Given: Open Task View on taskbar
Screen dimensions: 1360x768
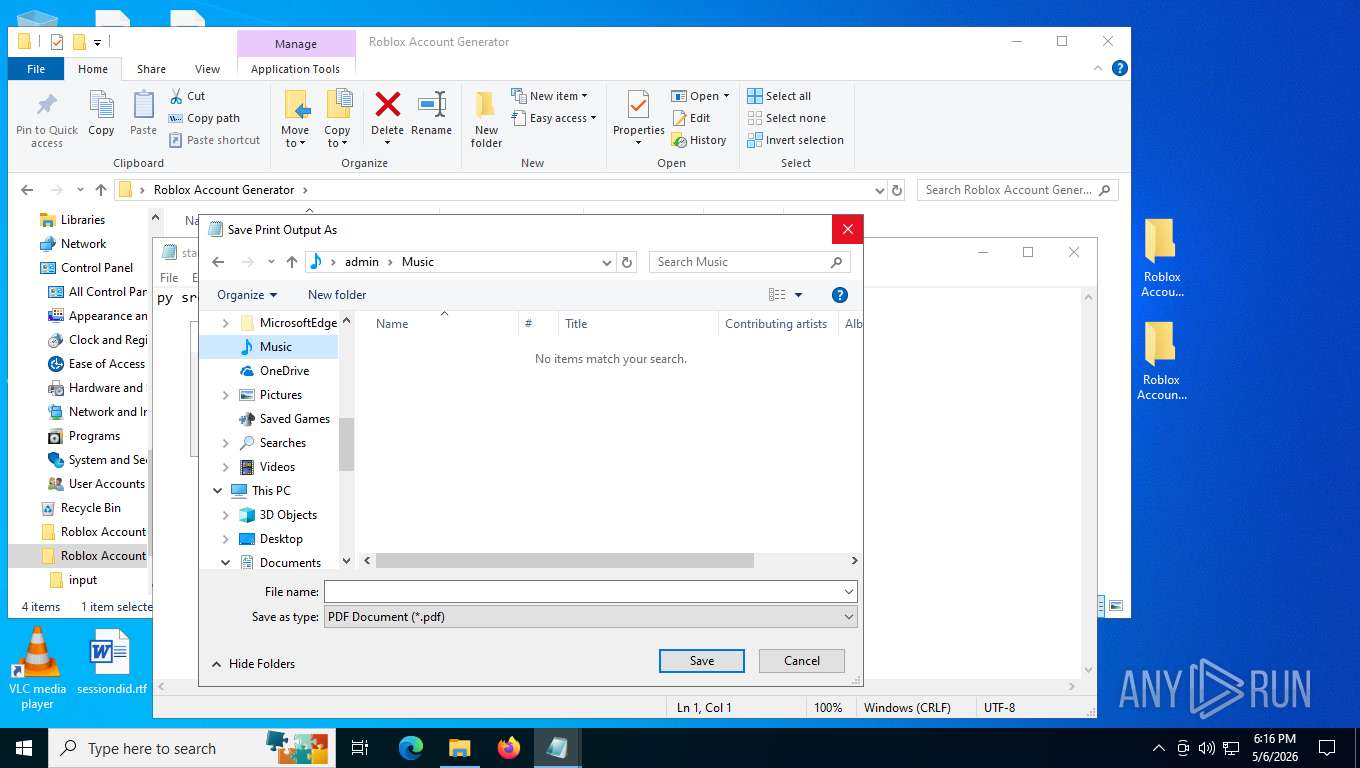Looking at the screenshot, I should pos(360,748).
